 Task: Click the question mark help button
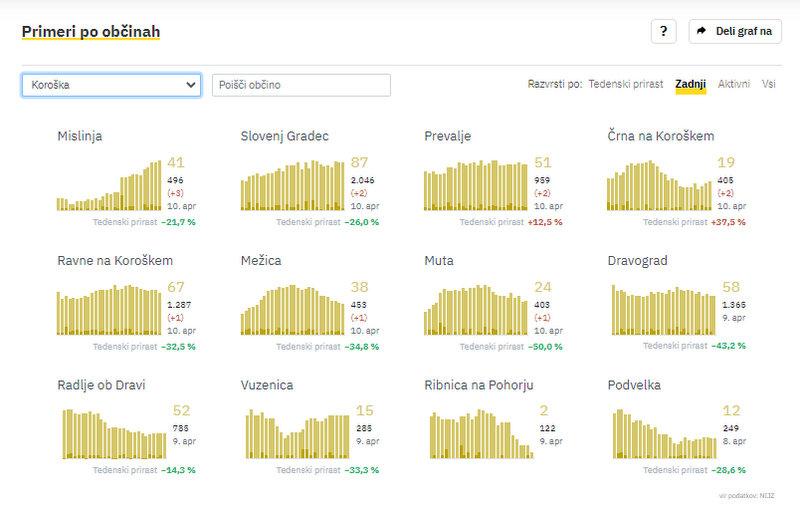(x=664, y=31)
